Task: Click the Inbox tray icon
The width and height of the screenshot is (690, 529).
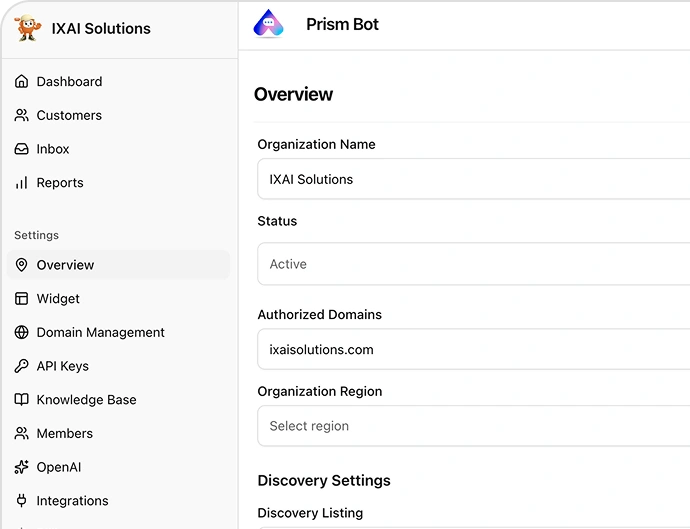Action: pos(21,149)
